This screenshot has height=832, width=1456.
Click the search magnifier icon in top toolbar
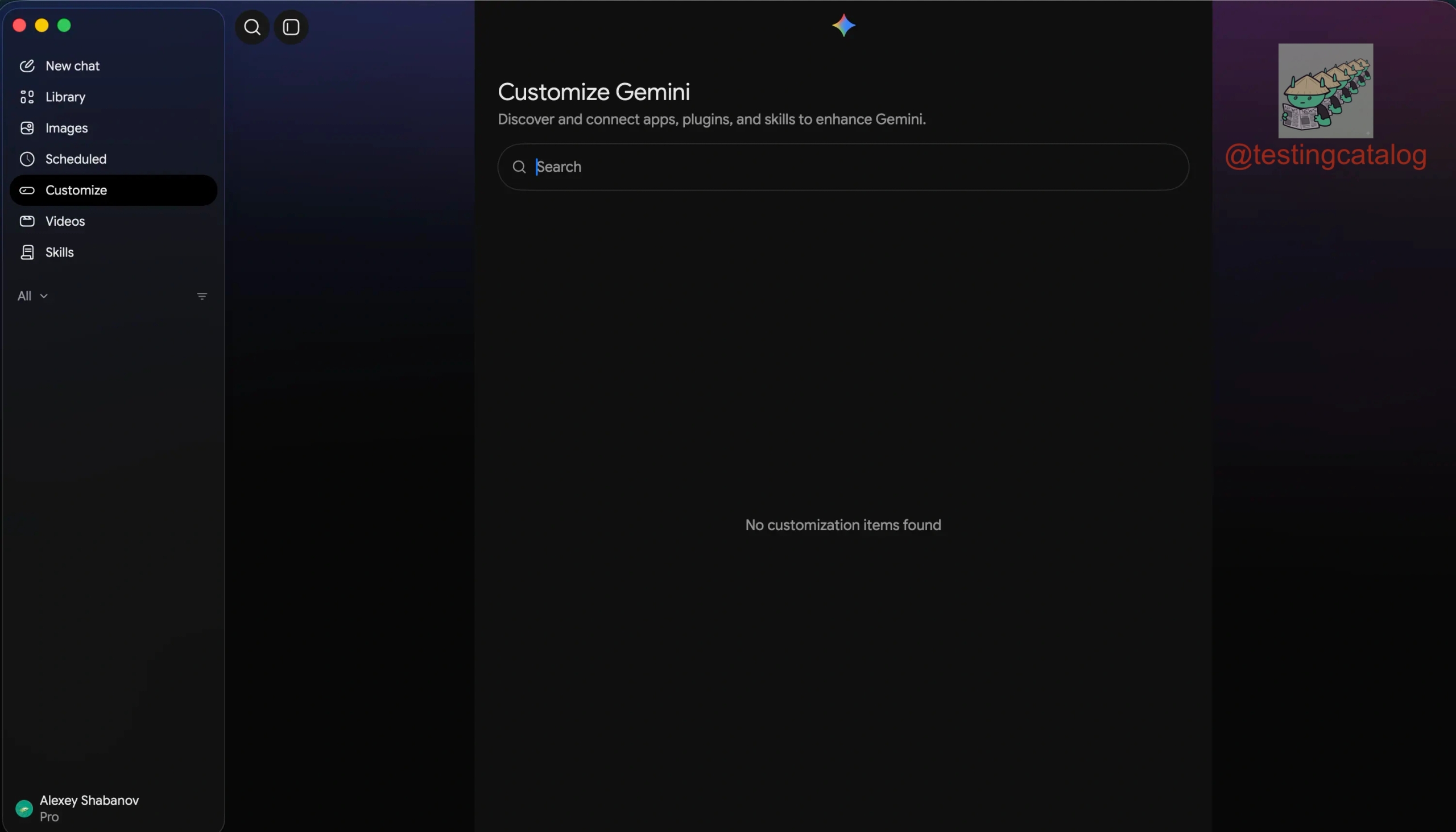252,27
